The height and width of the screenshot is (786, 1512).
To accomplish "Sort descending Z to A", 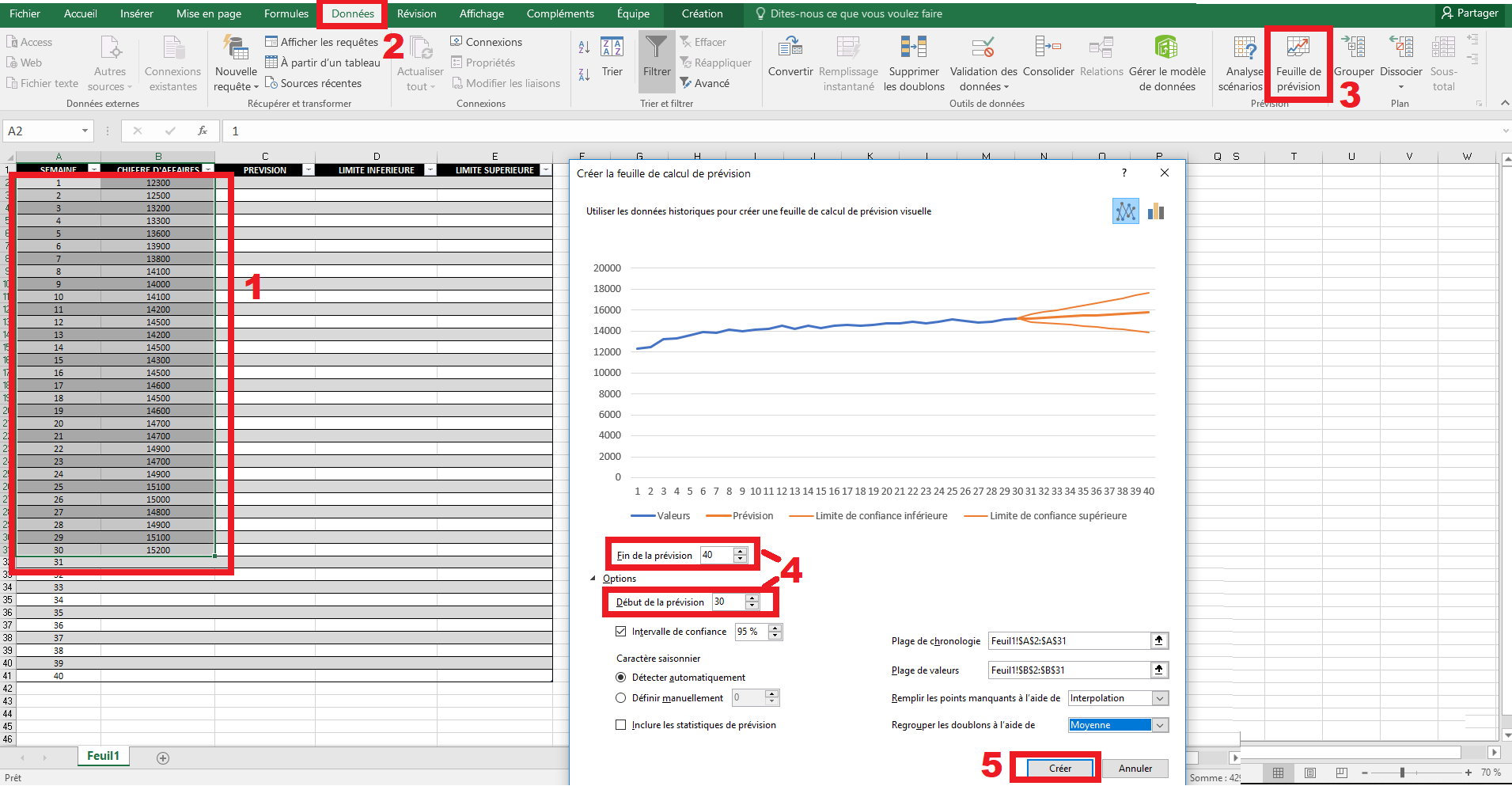I will 584,75.
